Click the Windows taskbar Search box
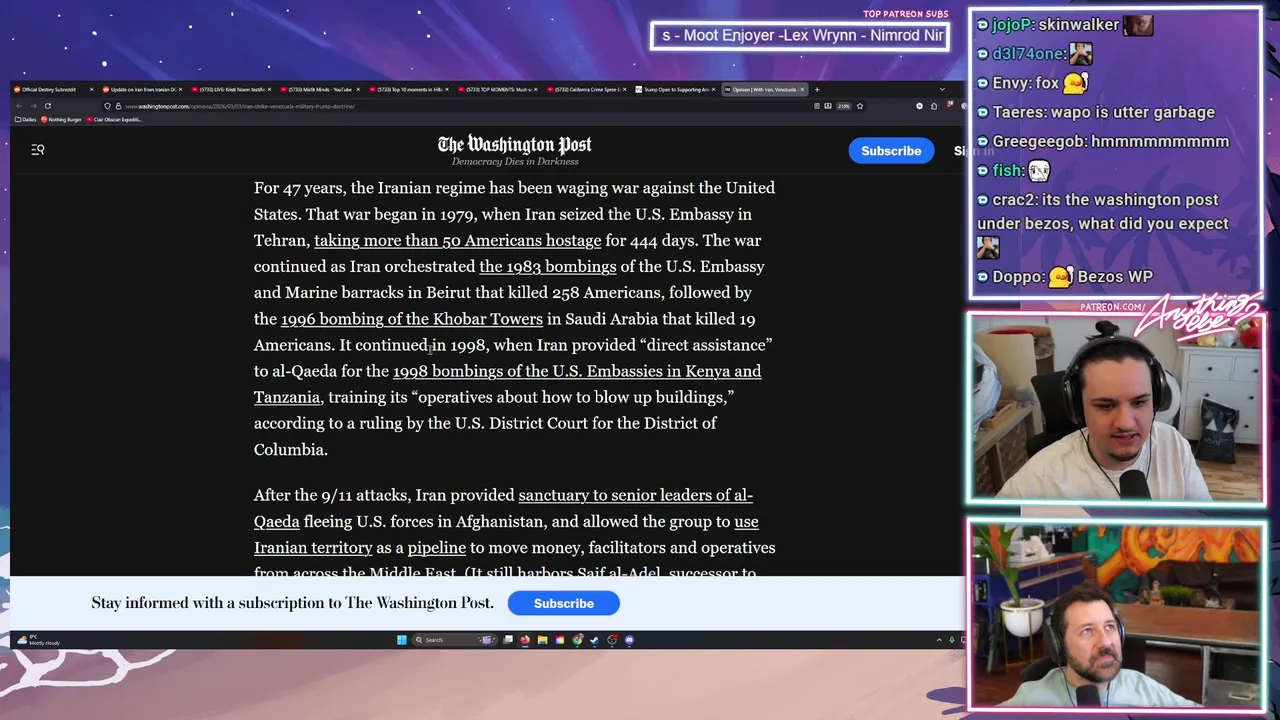Image resolution: width=1280 pixels, height=720 pixels. (455, 640)
